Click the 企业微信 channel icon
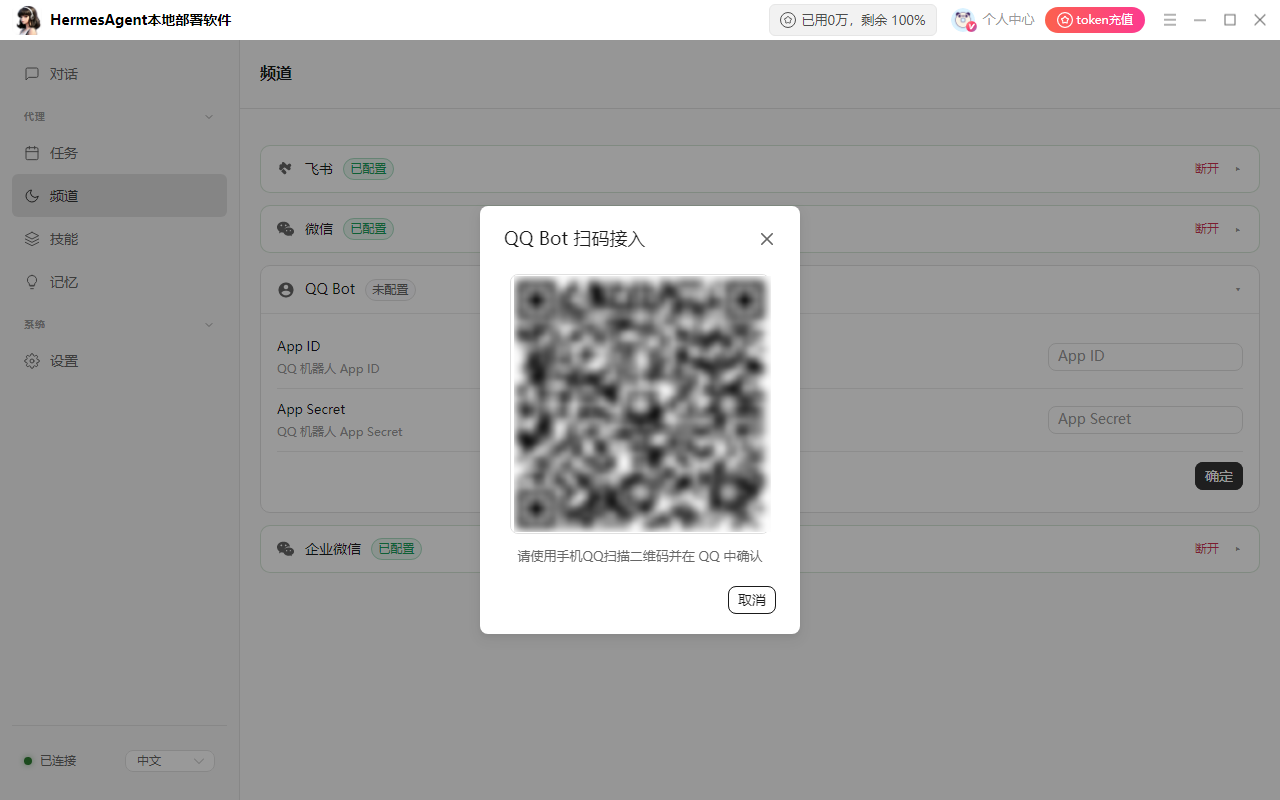This screenshot has width=1280, height=800. pos(286,549)
